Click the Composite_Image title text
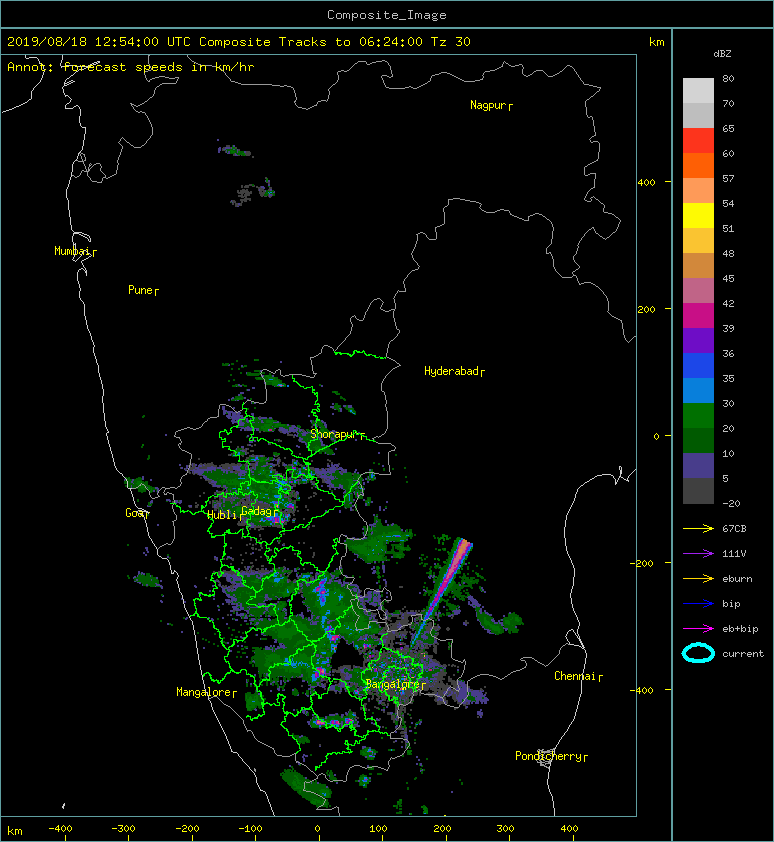Image resolution: width=774 pixels, height=842 pixels. (387, 15)
